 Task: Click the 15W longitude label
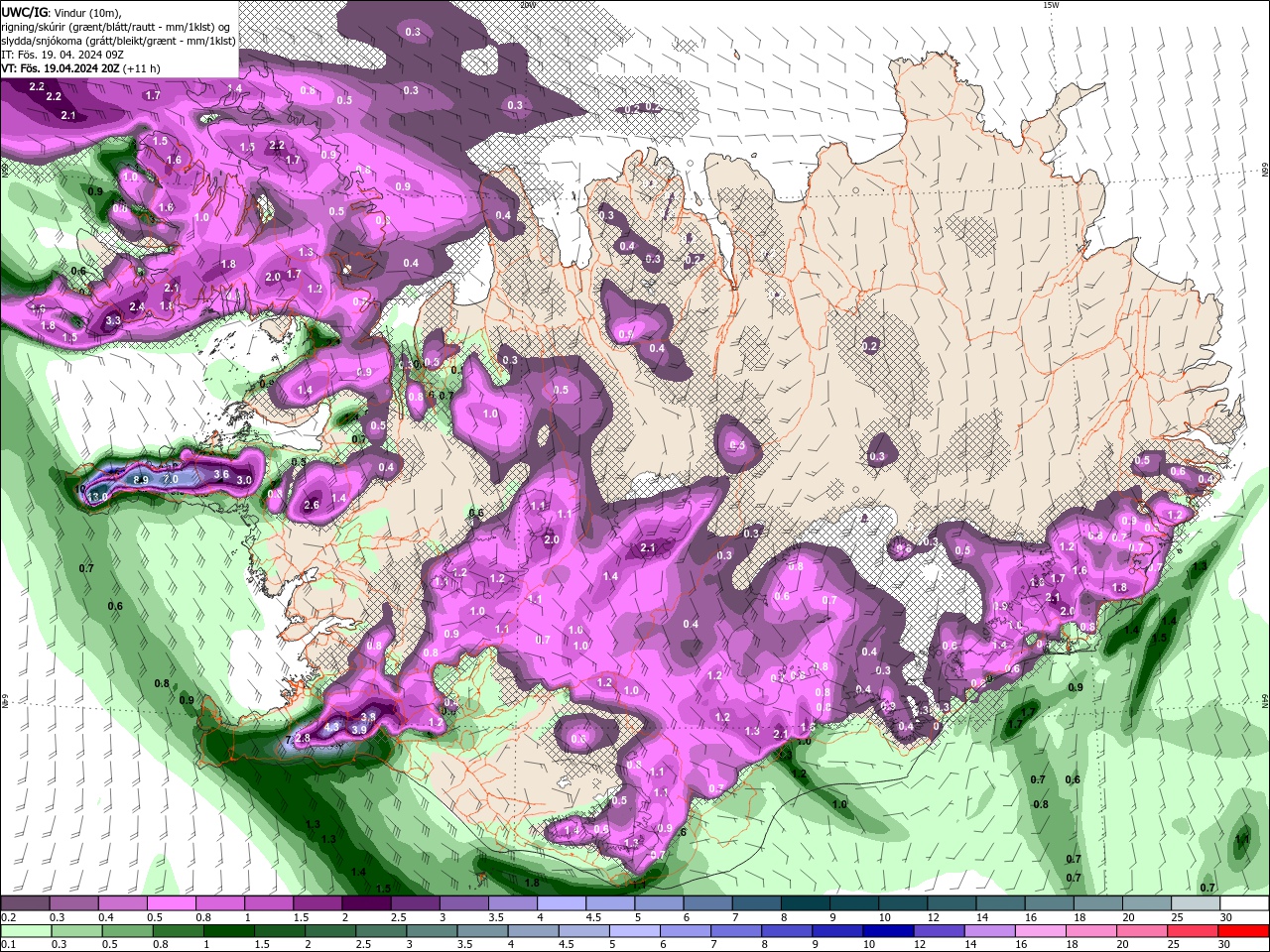1051,5
